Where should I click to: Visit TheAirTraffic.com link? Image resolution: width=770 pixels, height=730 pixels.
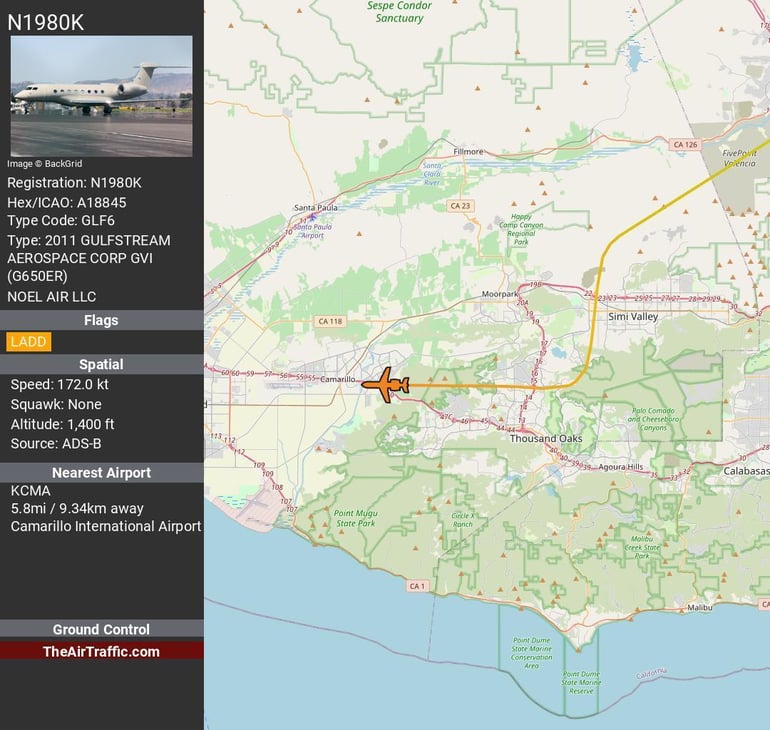[101, 651]
